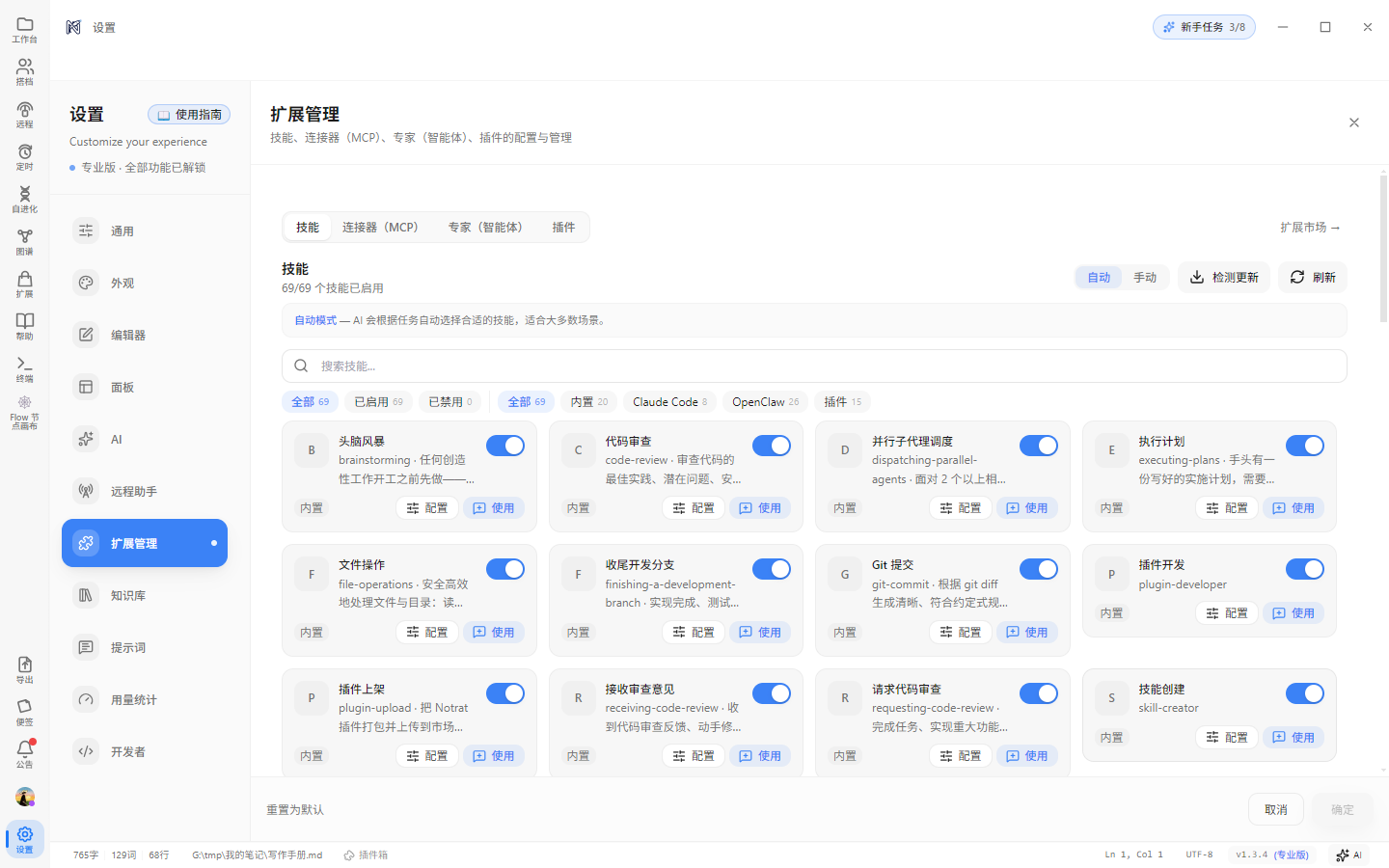
Task: Close the 扩展管理 settings panel with X
Action: (1354, 122)
